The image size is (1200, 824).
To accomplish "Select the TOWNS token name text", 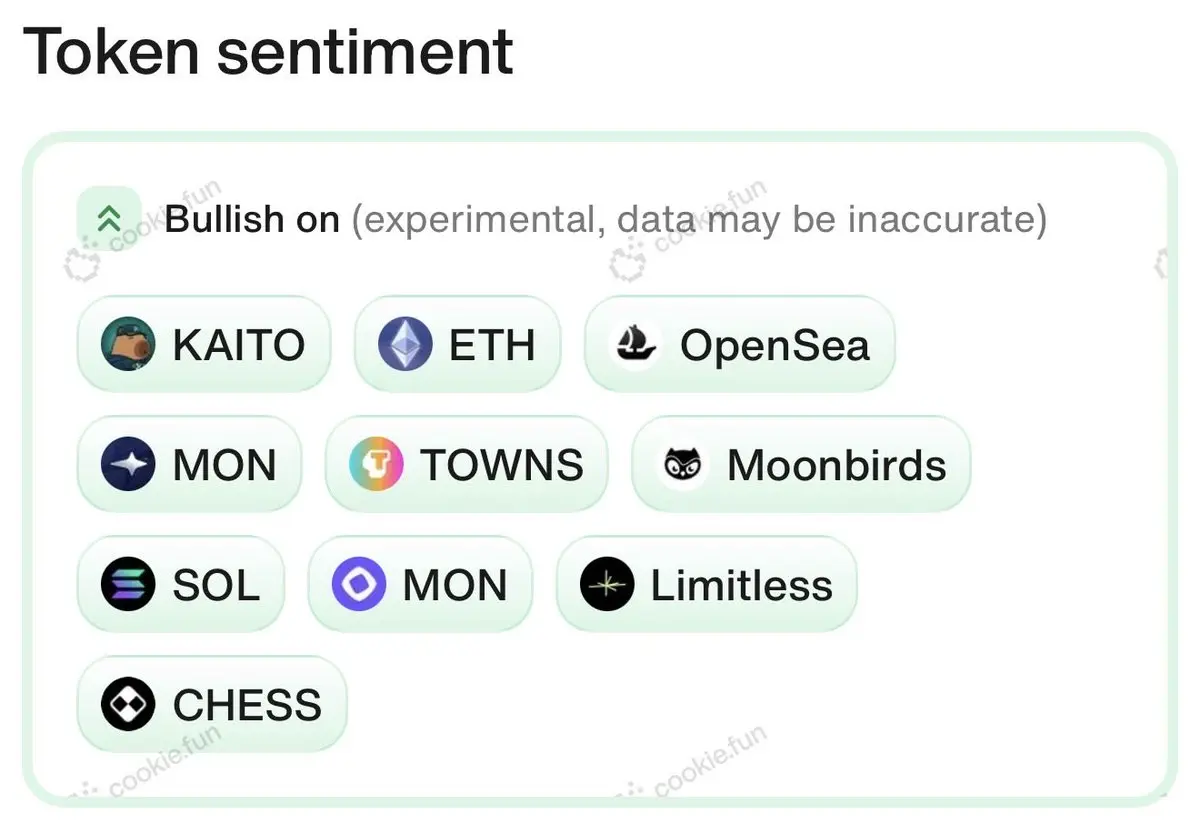I will [501, 466].
